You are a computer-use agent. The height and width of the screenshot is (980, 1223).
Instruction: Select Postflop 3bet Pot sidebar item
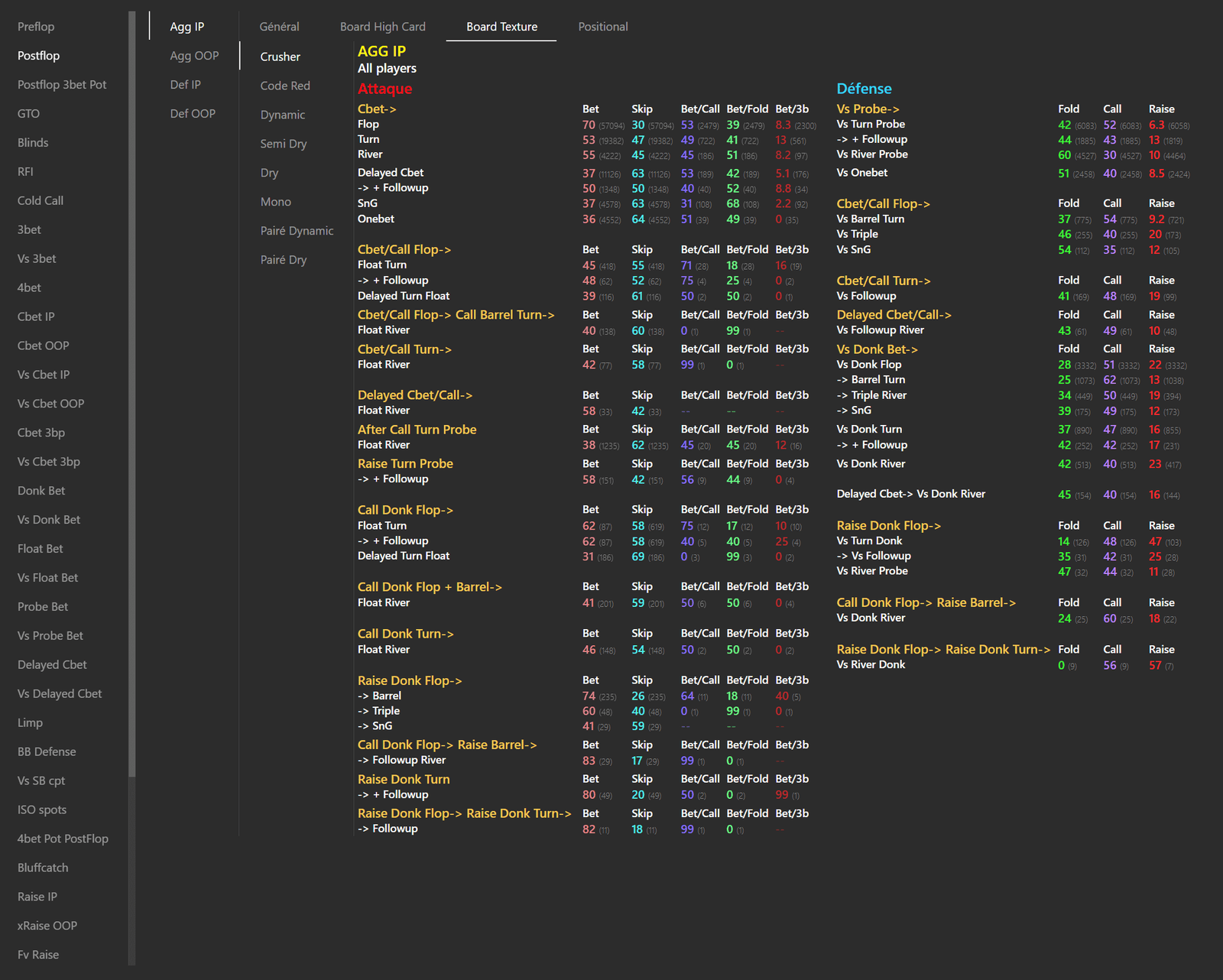coord(62,85)
